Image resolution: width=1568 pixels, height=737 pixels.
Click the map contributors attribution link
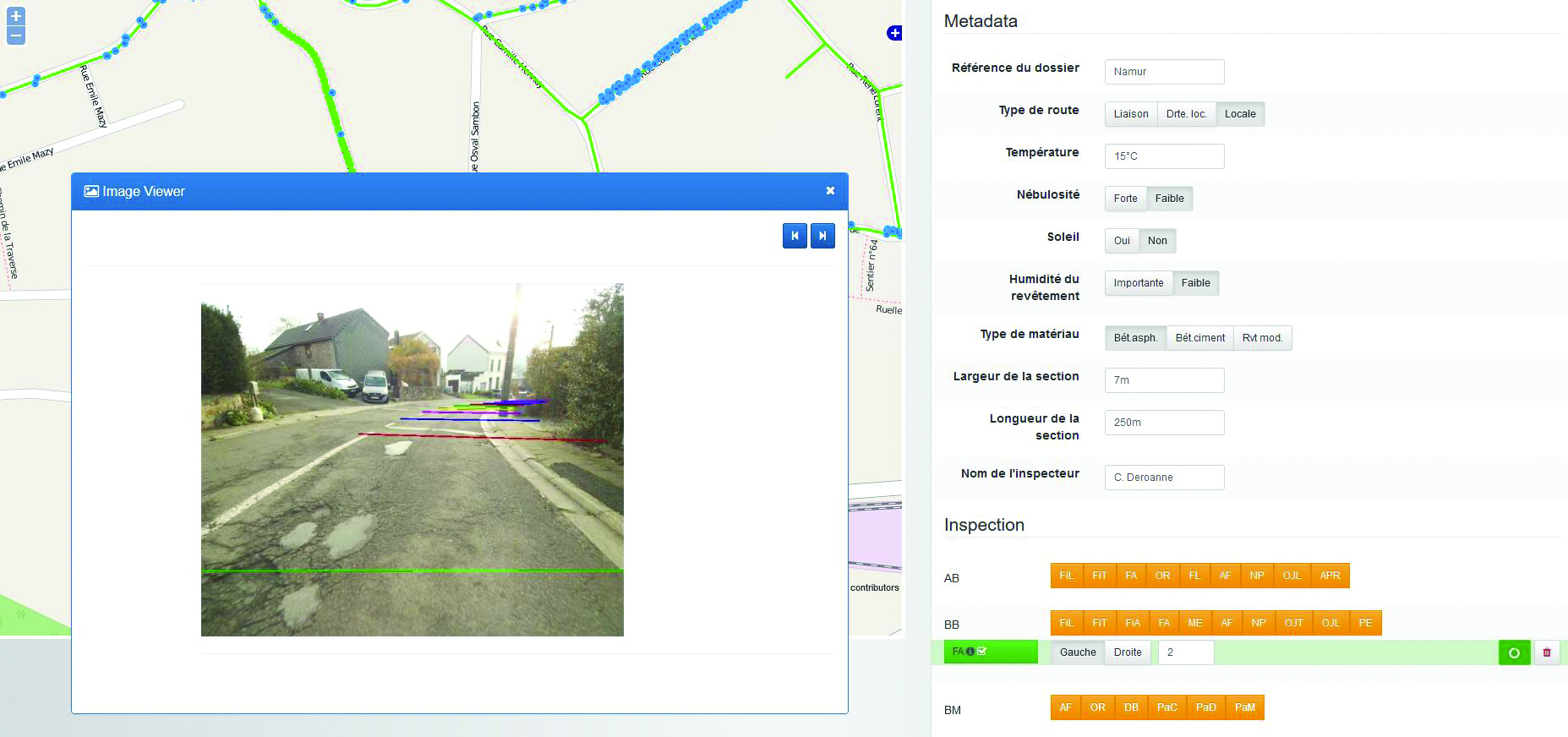pos(875,587)
